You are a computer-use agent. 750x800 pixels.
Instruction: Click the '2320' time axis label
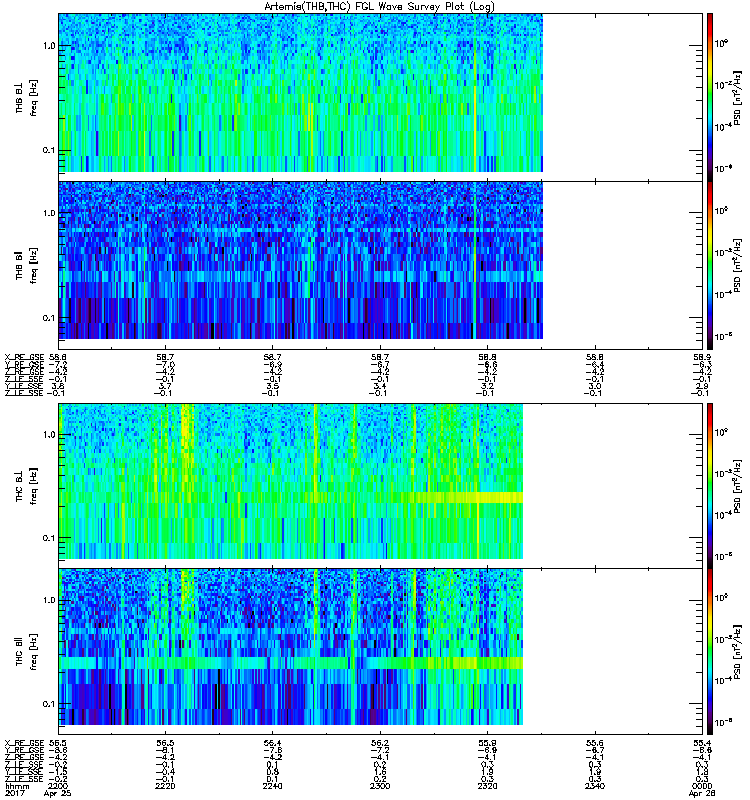tap(487, 786)
